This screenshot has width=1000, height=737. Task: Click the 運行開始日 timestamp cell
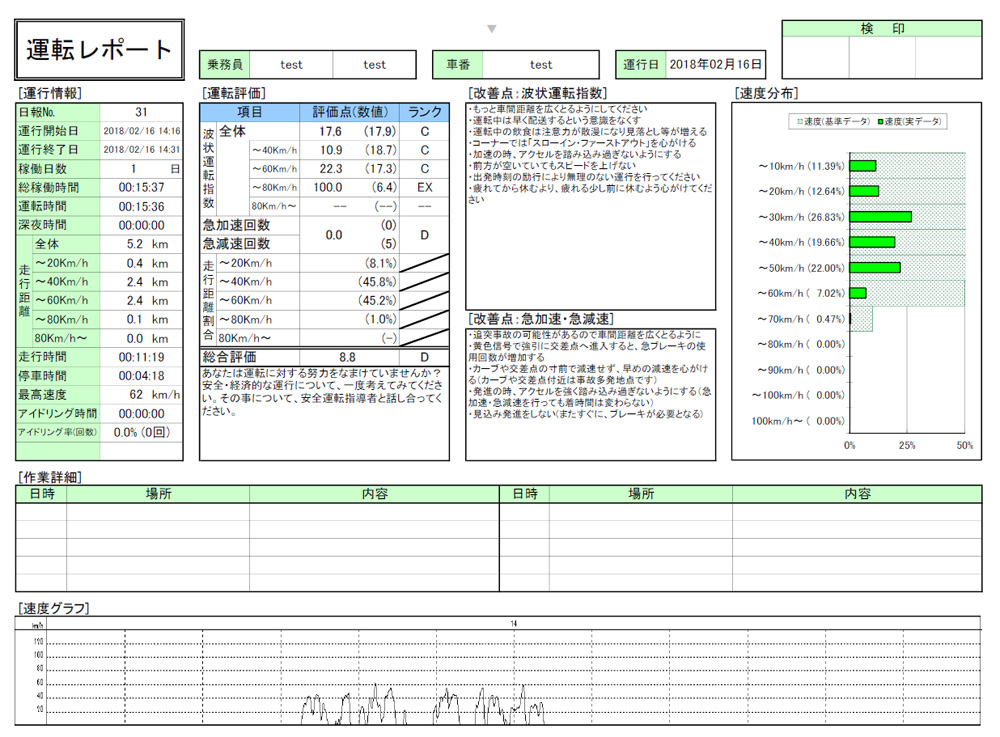pos(141,131)
